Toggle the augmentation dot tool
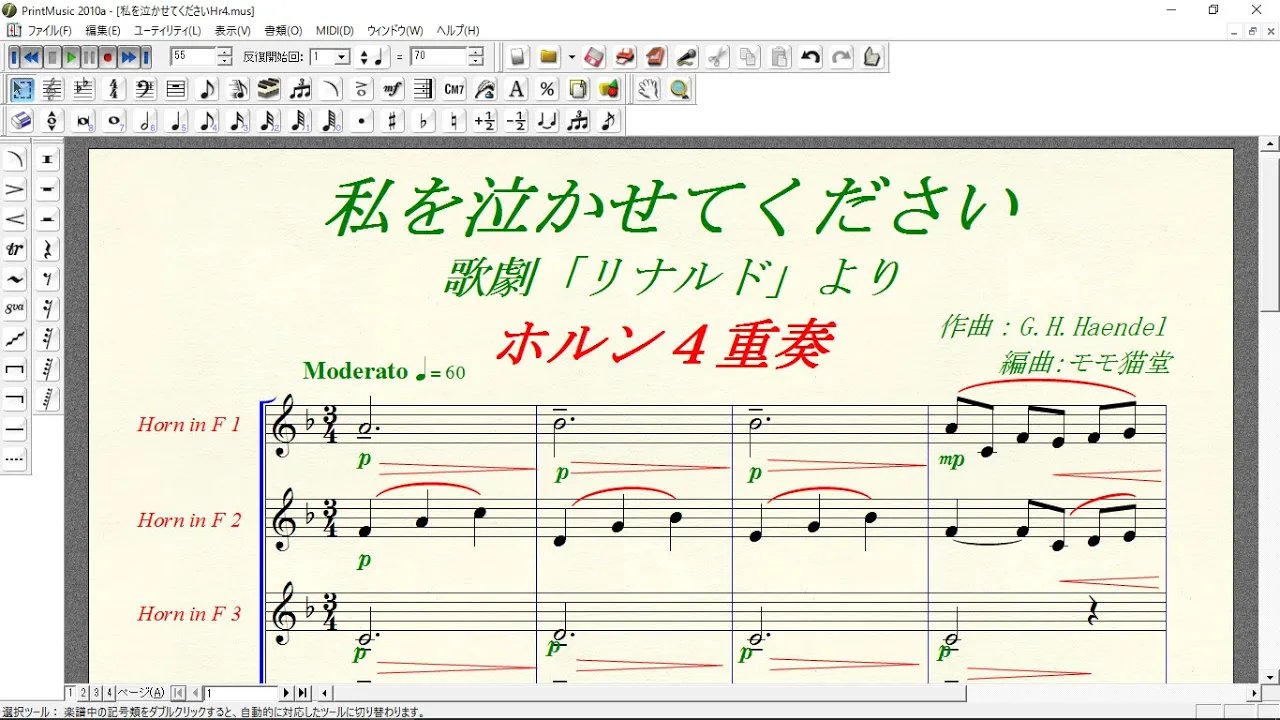Screen dimensions: 1280x720 click(362, 121)
